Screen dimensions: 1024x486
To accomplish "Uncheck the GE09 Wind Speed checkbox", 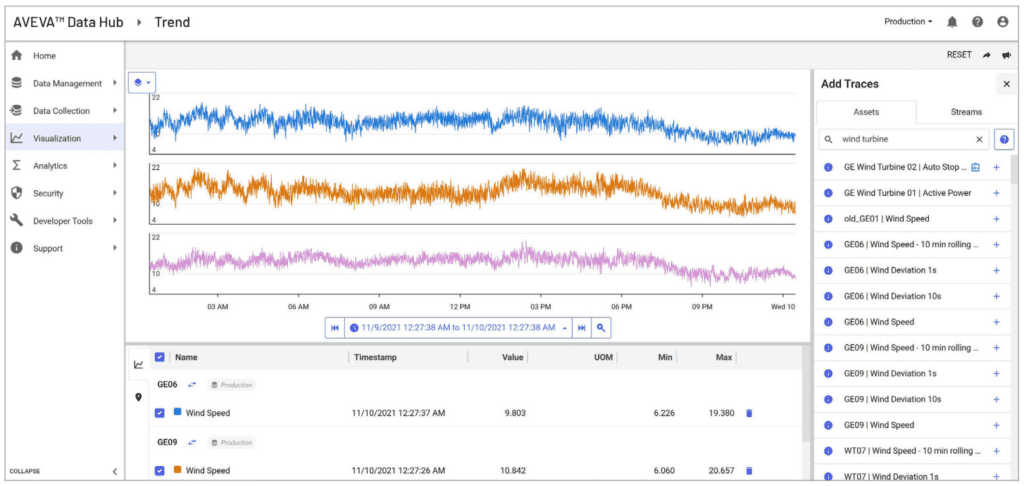I will click(x=160, y=470).
